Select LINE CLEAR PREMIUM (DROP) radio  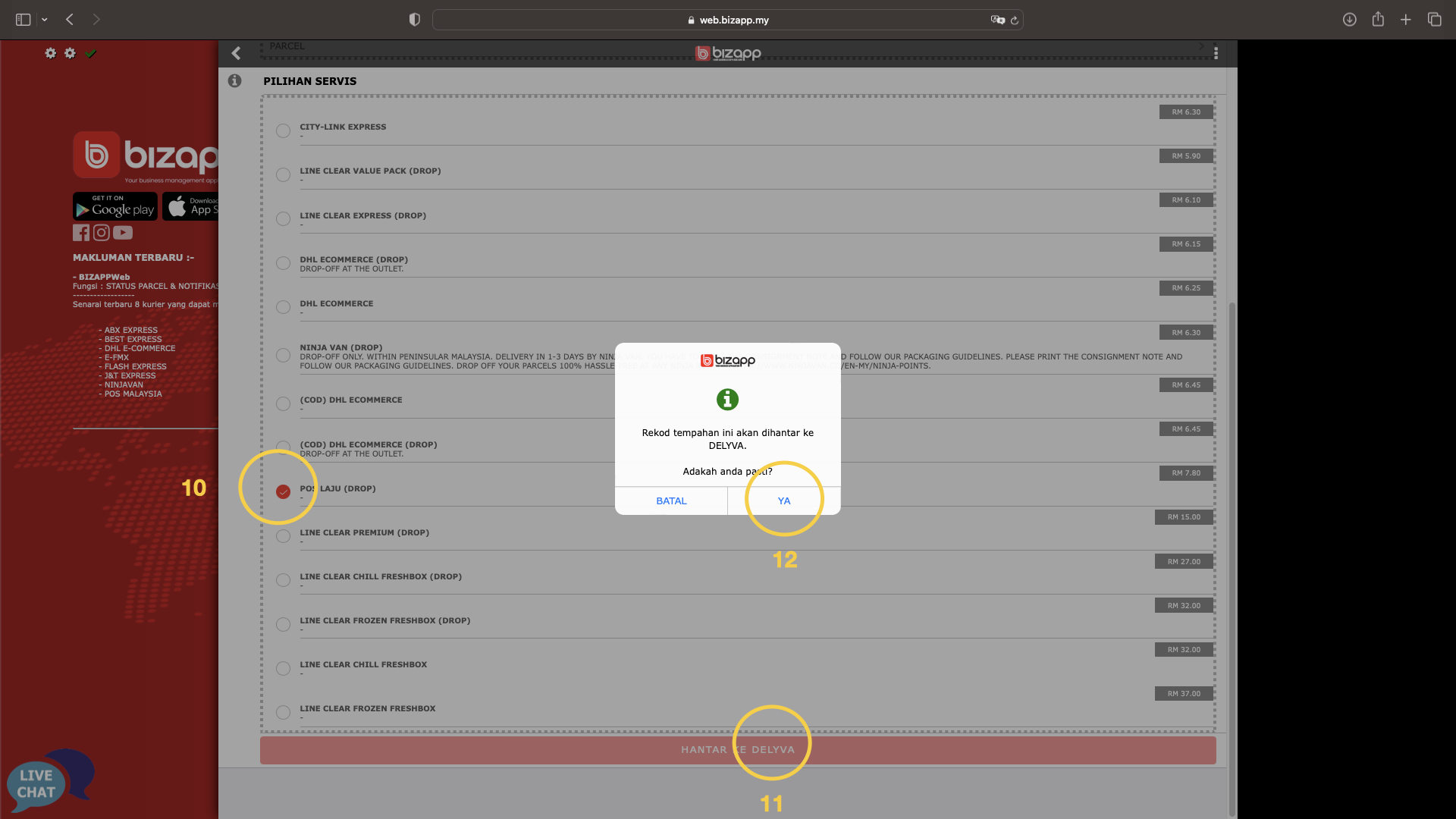coord(283,536)
